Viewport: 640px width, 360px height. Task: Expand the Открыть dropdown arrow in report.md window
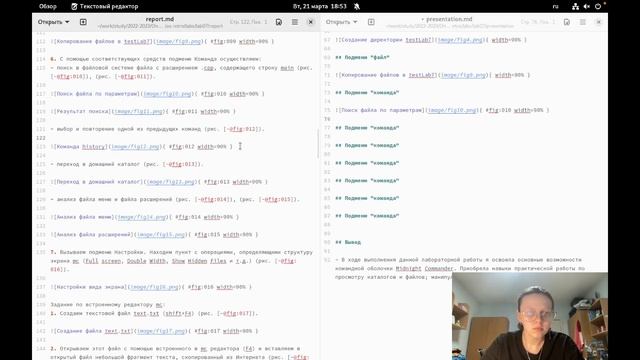pyautogui.click(x=67, y=22)
